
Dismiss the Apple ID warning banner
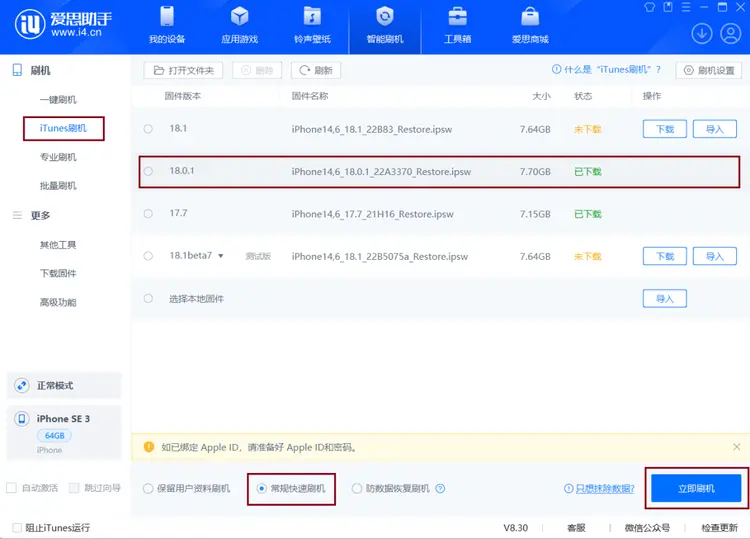737,447
